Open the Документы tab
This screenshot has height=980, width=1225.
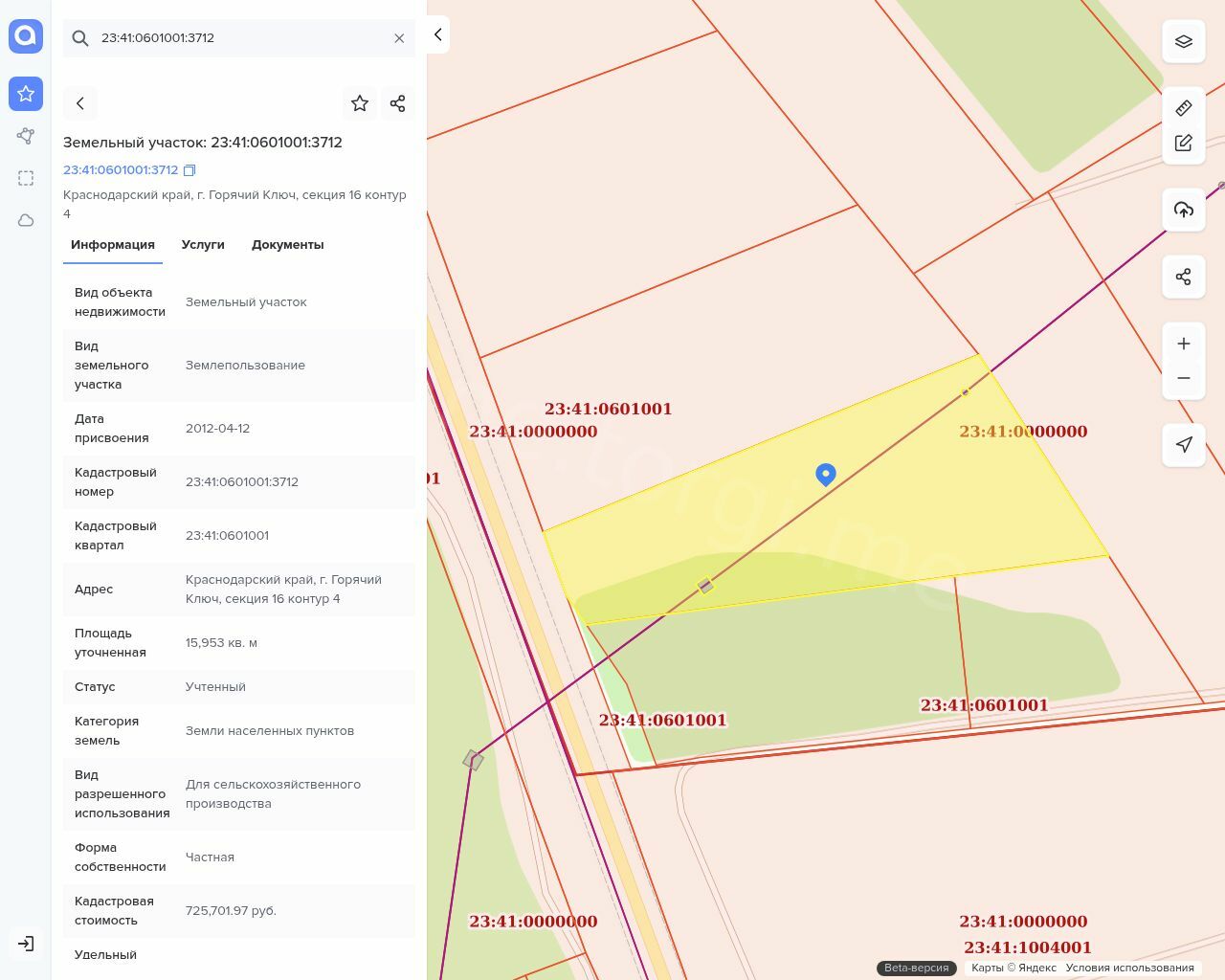coord(287,245)
